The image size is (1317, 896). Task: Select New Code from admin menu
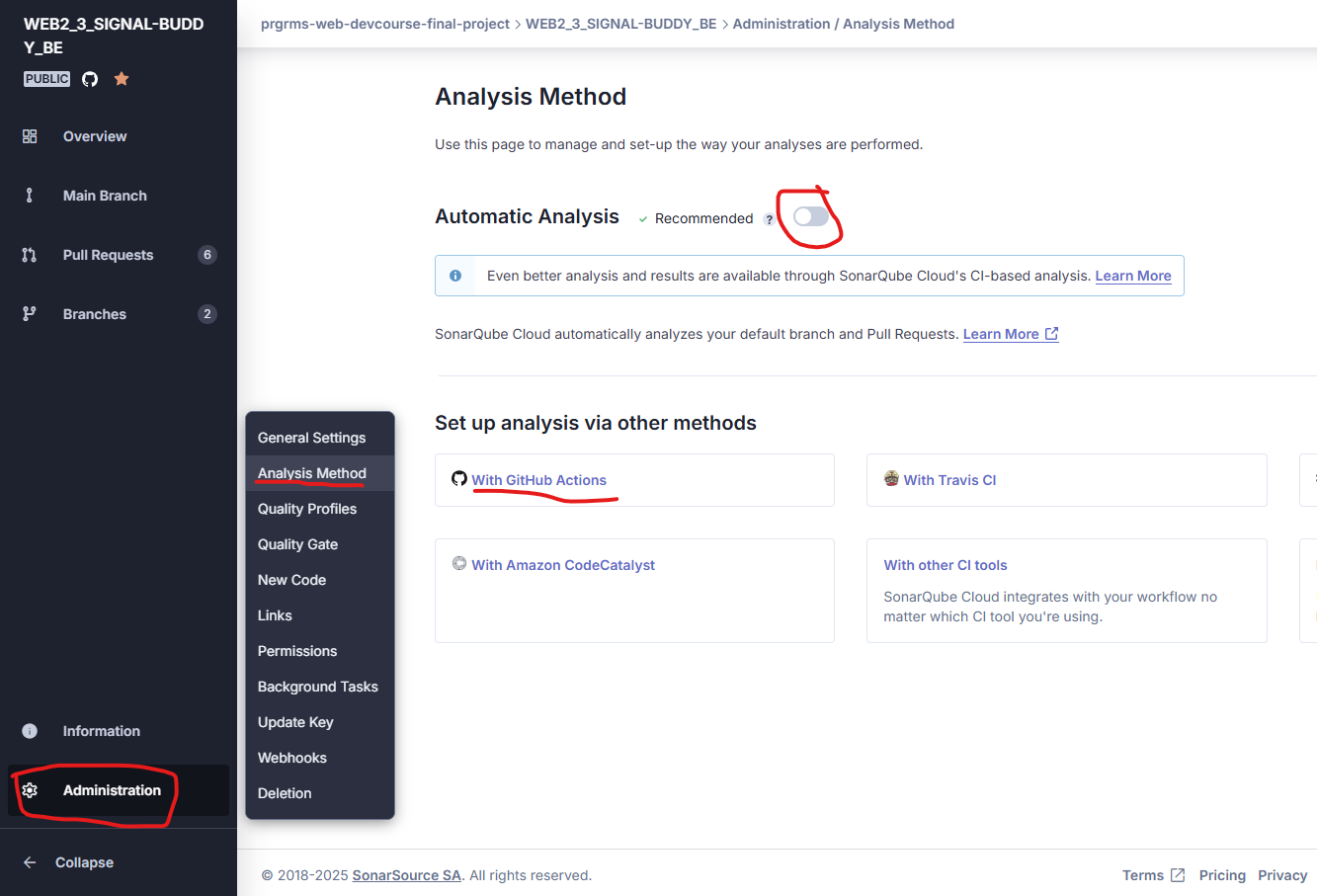coord(320,580)
